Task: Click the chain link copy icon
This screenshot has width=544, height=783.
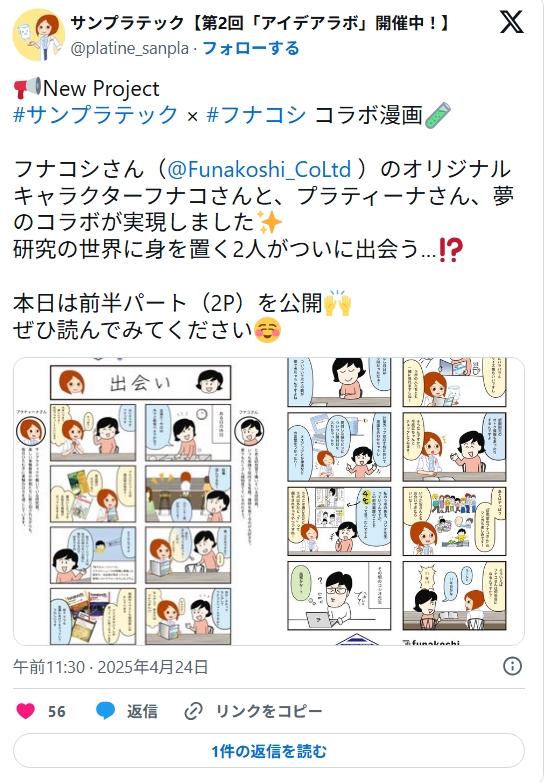Action: [193, 711]
